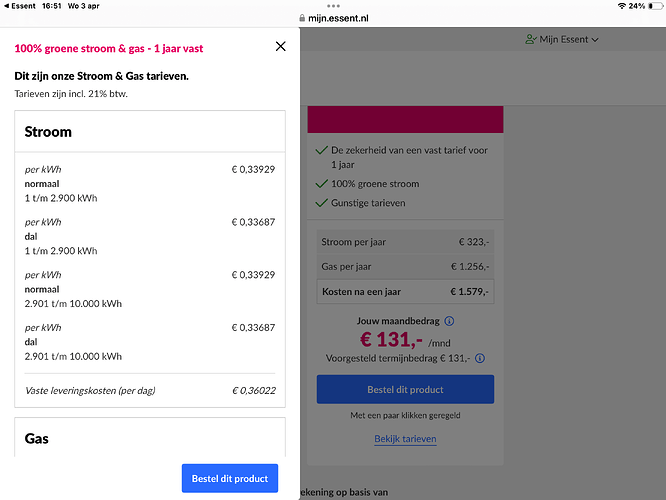This screenshot has height=500, width=666.
Task: Click Bestel dit product in panel footer
Action: 230,478
